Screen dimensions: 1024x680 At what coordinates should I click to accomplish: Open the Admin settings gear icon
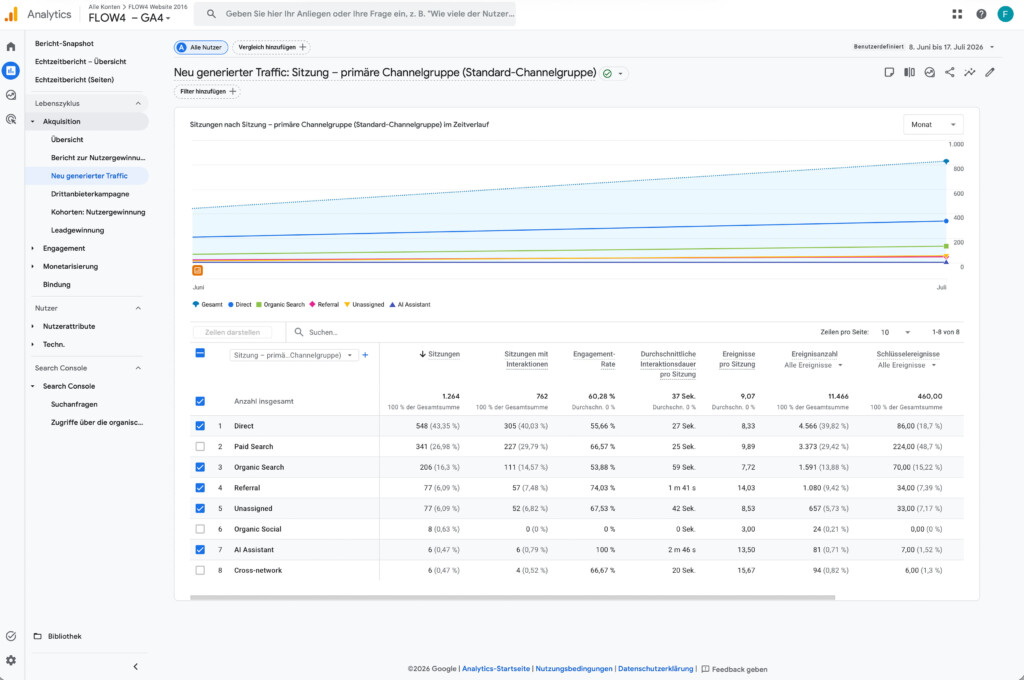tap(10, 660)
